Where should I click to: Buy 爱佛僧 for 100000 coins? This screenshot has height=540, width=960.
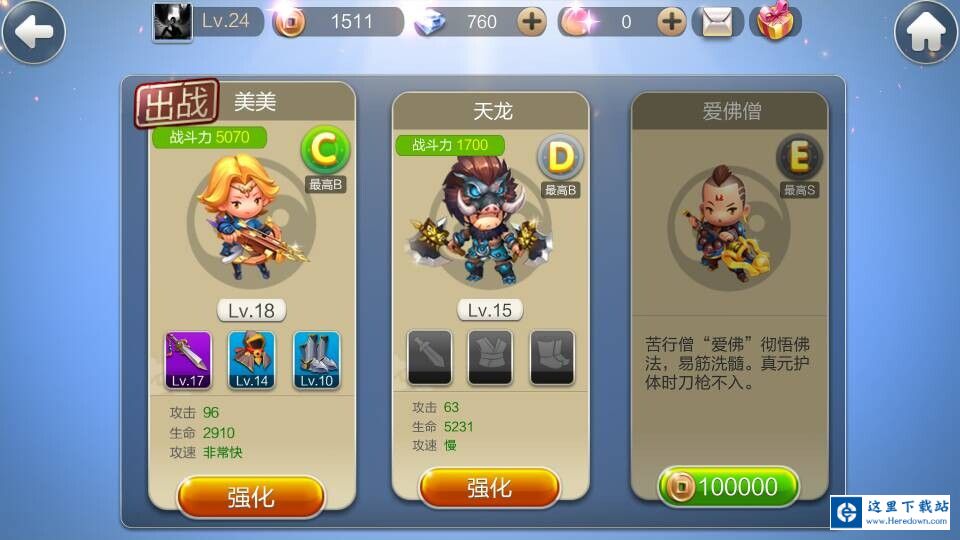728,487
